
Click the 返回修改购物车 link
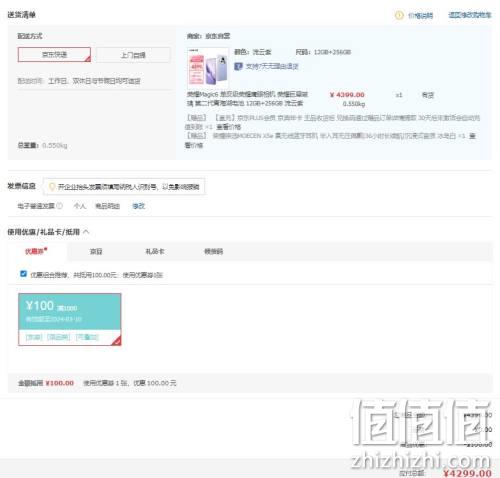pos(469,15)
